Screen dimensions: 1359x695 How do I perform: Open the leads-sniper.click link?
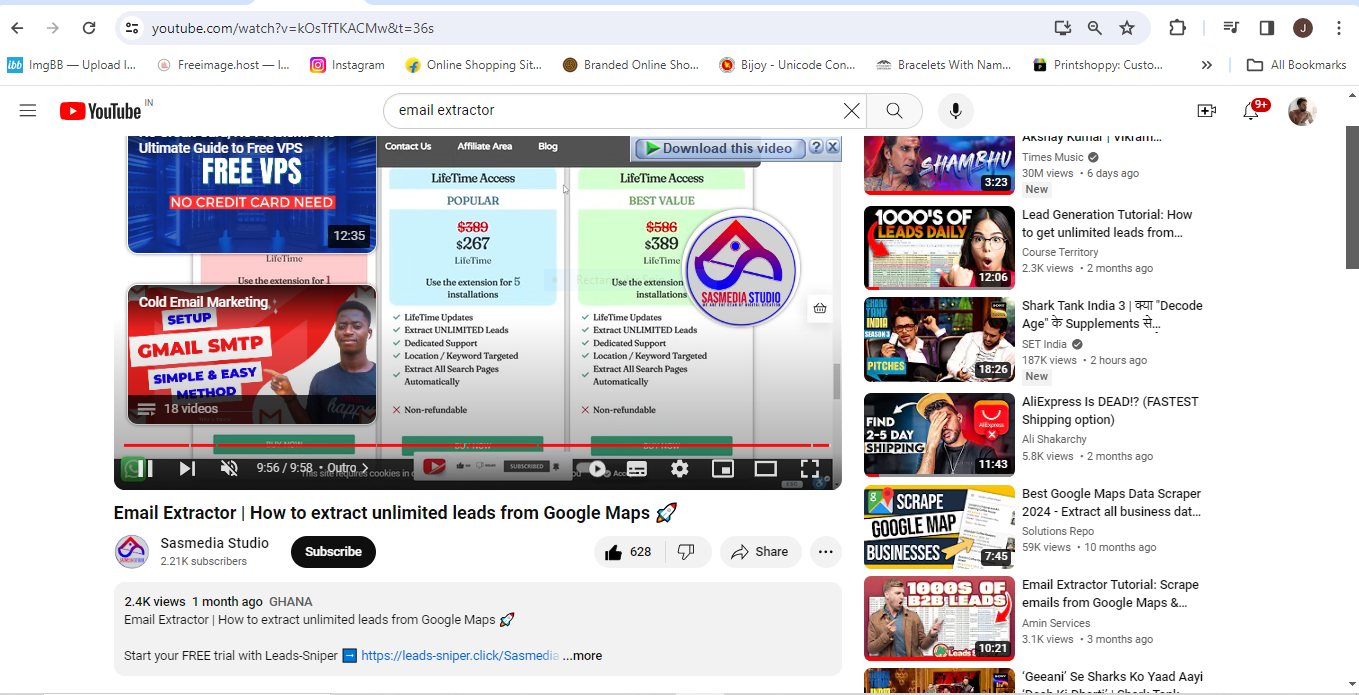[x=460, y=656]
